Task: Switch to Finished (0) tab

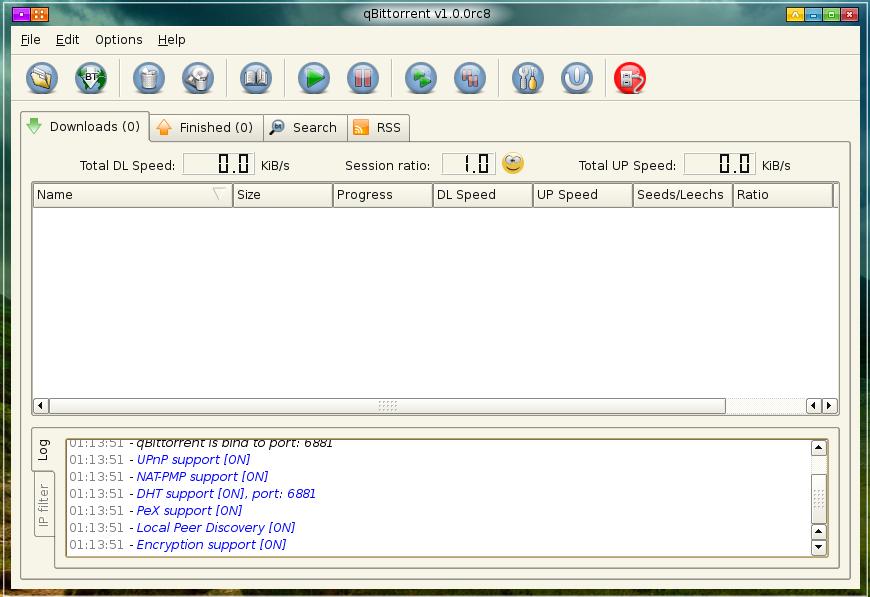Action: pos(206,128)
